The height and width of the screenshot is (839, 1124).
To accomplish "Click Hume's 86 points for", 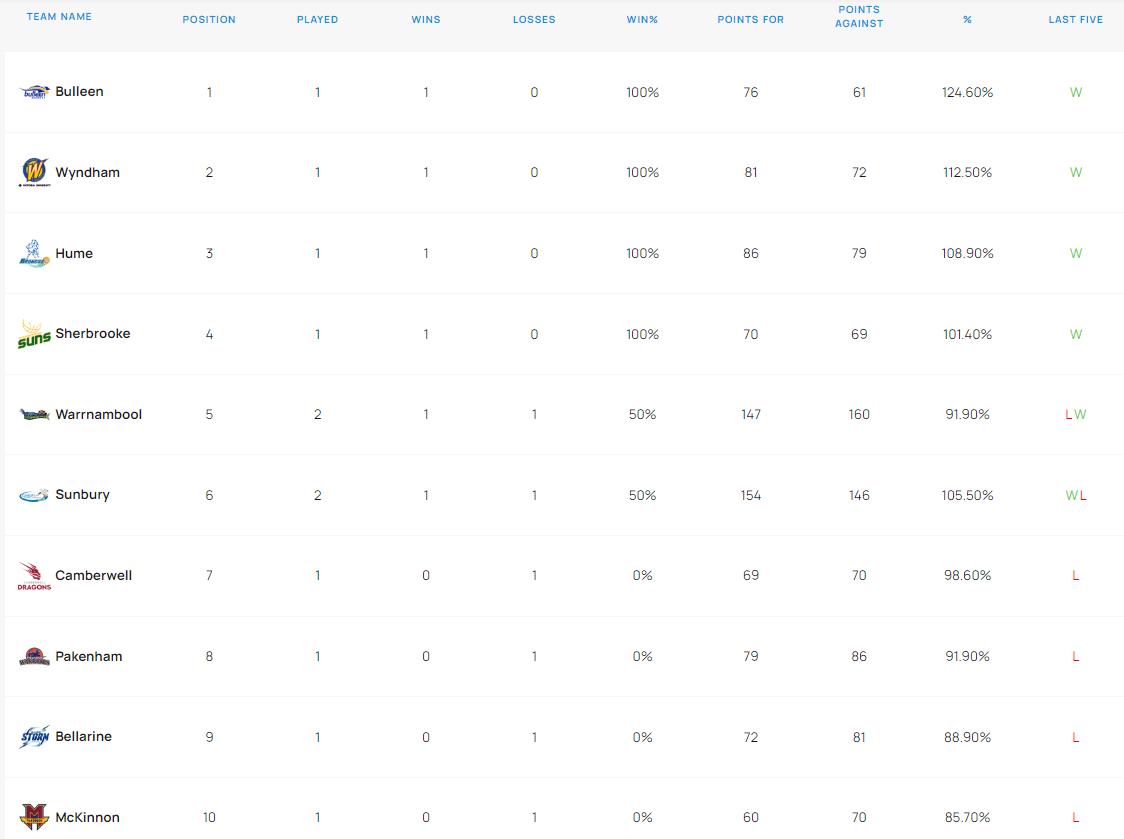I will (751, 253).
